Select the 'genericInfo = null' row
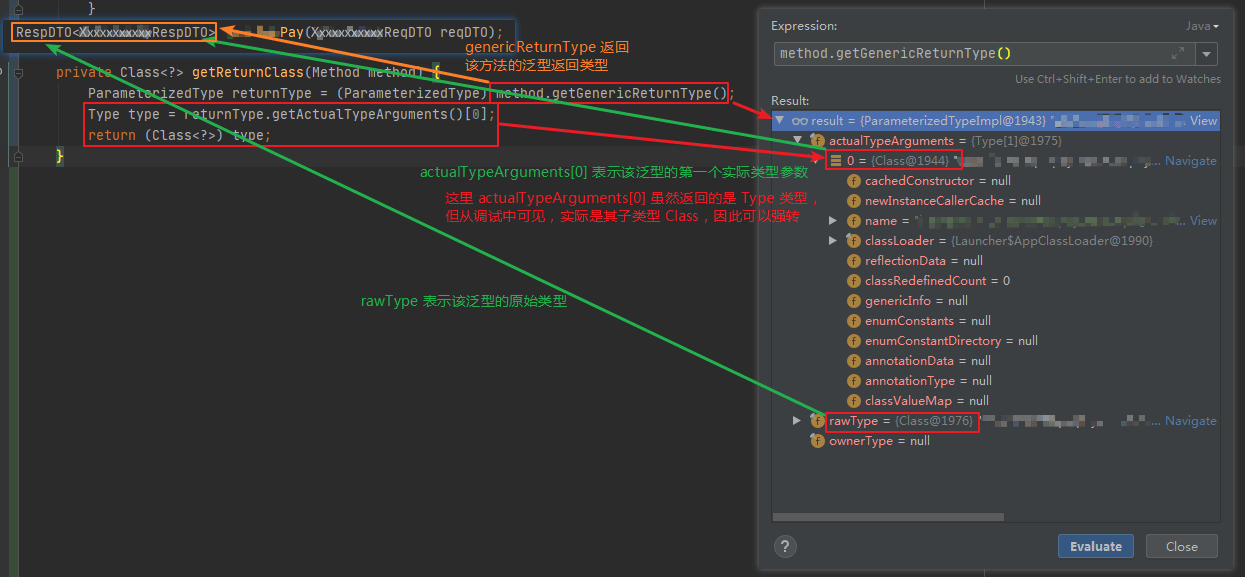 (x=996, y=301)
